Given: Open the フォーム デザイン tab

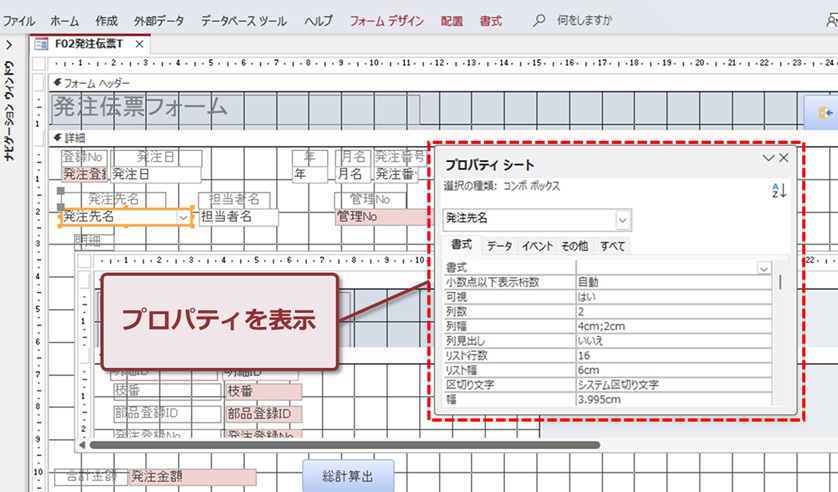Looking at the screenshot, I should (387, 21).
